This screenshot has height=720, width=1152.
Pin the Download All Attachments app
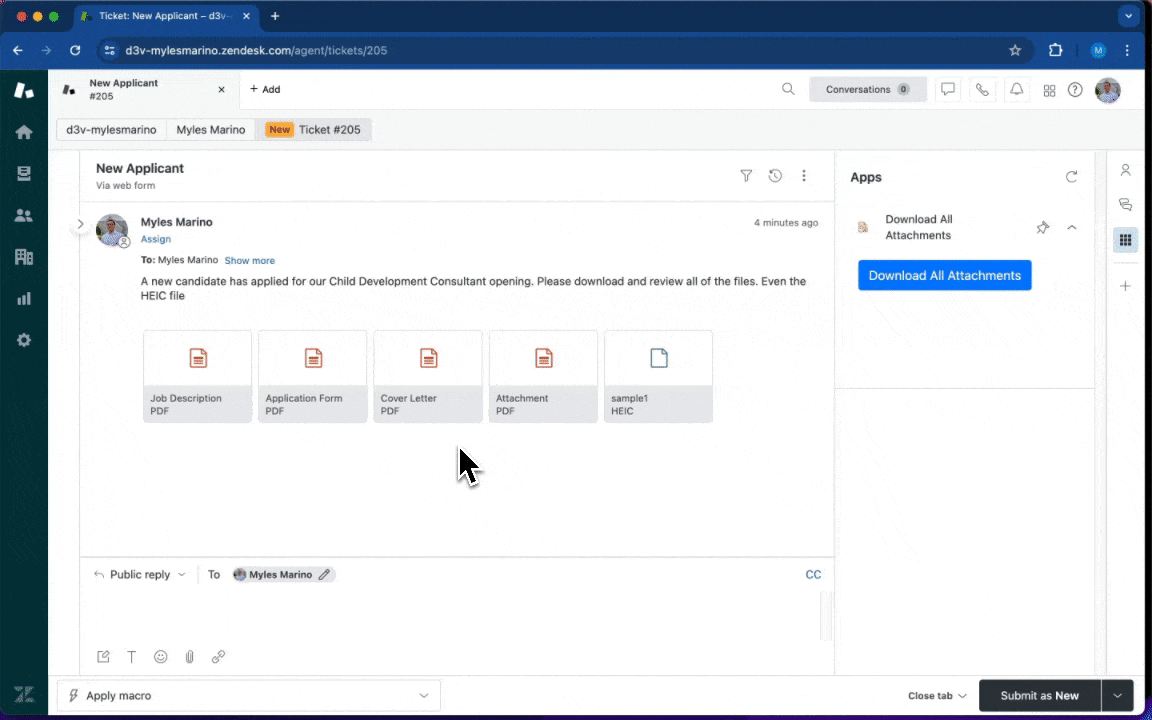[1042, 228]
